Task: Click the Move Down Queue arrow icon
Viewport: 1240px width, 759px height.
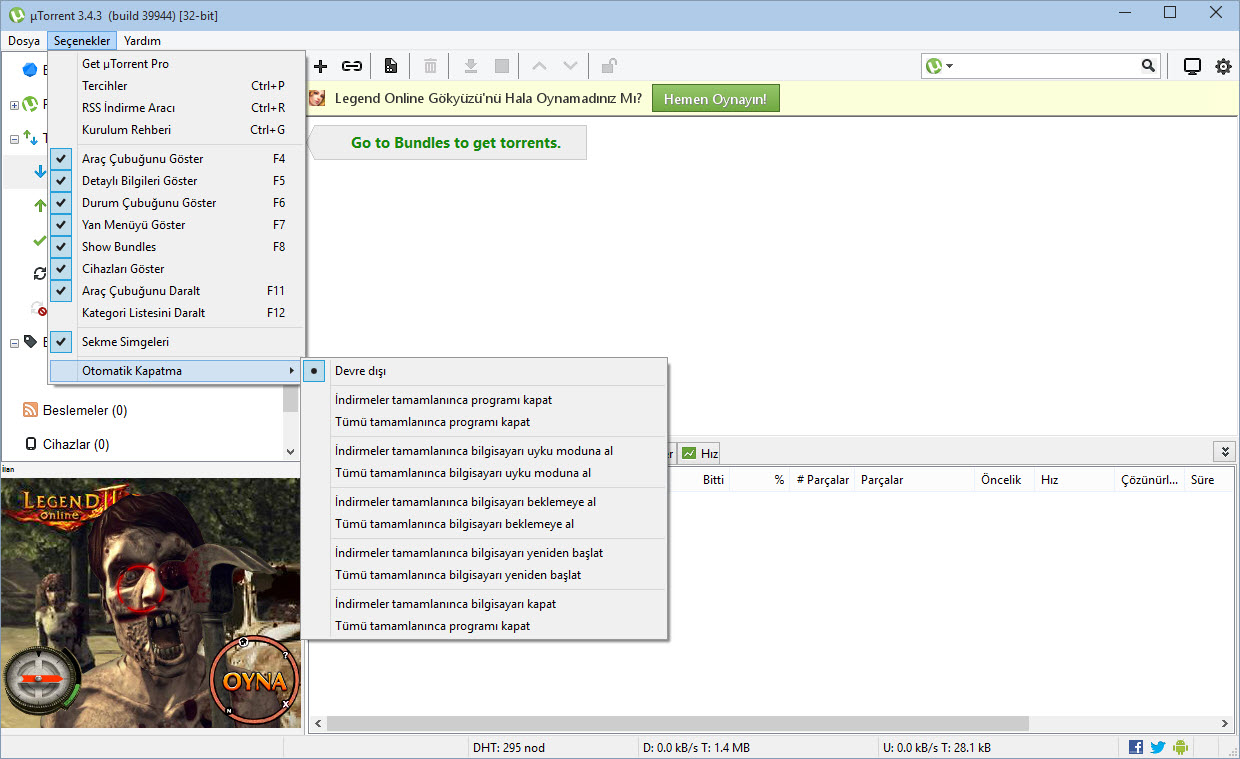Action: tap(570, 66)
